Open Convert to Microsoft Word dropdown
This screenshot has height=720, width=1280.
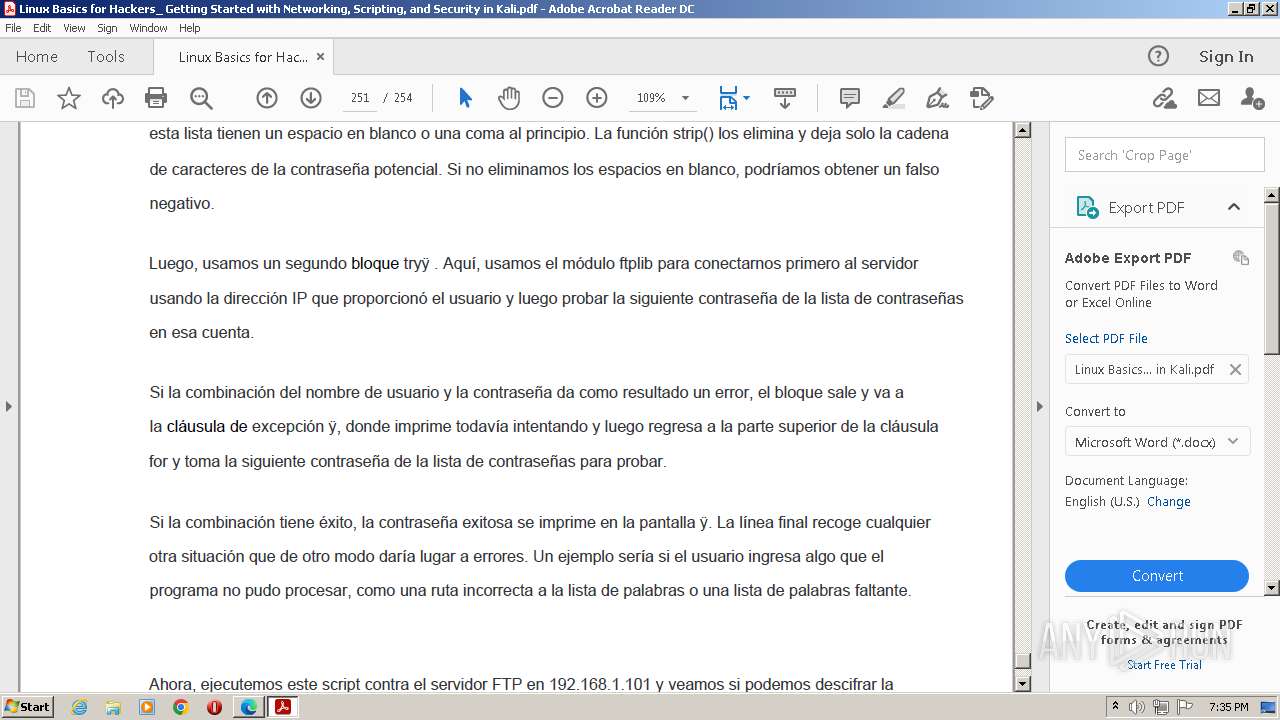[x=1157, y=442]
